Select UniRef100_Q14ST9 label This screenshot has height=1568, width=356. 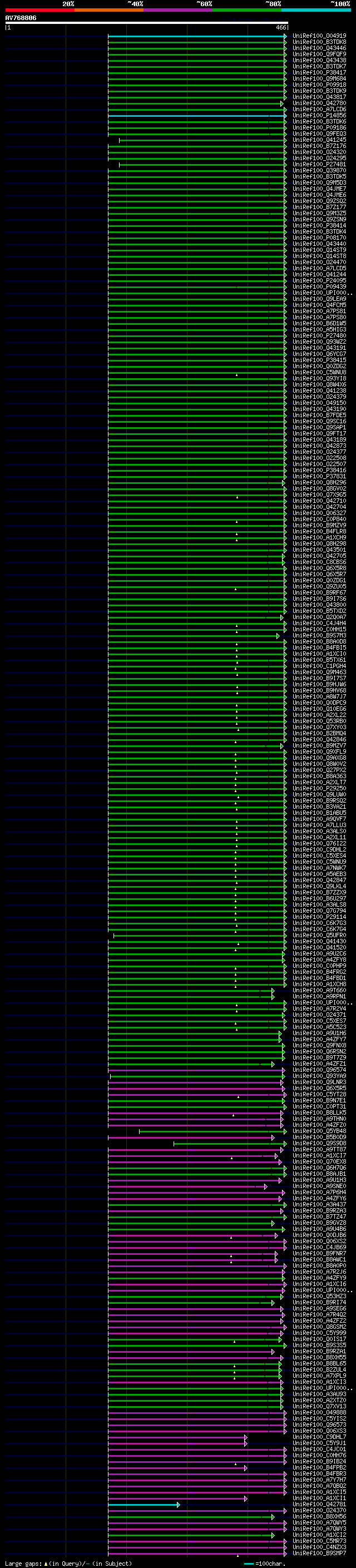coord(319,250)
